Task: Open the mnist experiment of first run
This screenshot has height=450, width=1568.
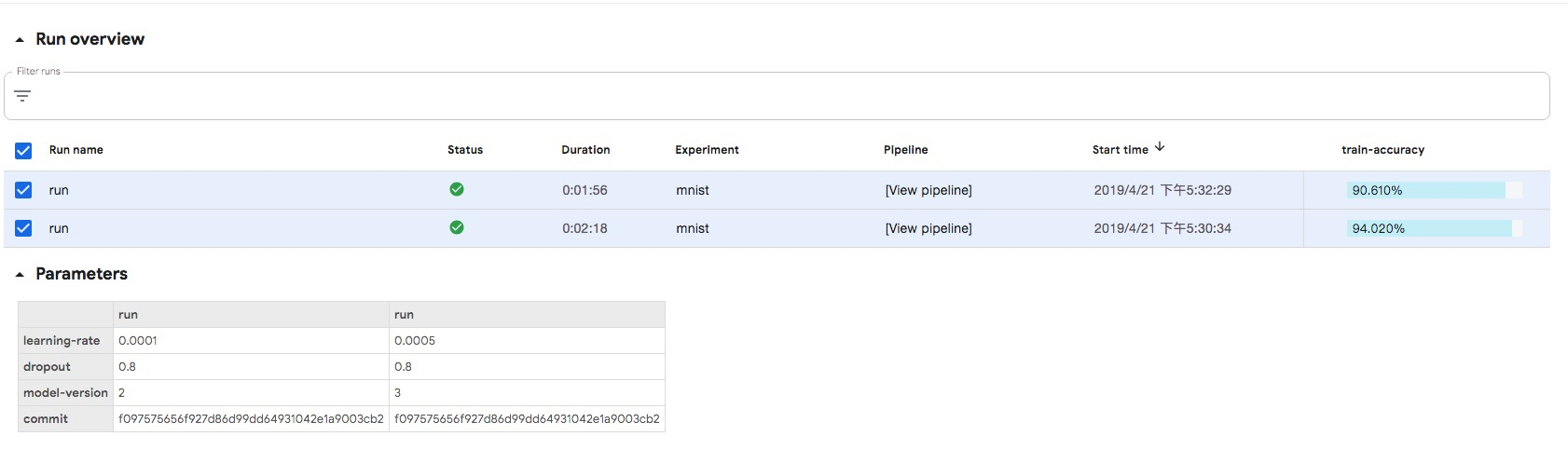Action: [692, 190]
